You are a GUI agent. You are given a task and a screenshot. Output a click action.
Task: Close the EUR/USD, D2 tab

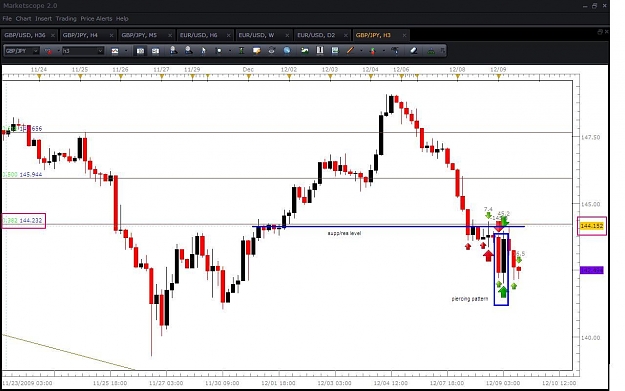click(x=346, y=35)
